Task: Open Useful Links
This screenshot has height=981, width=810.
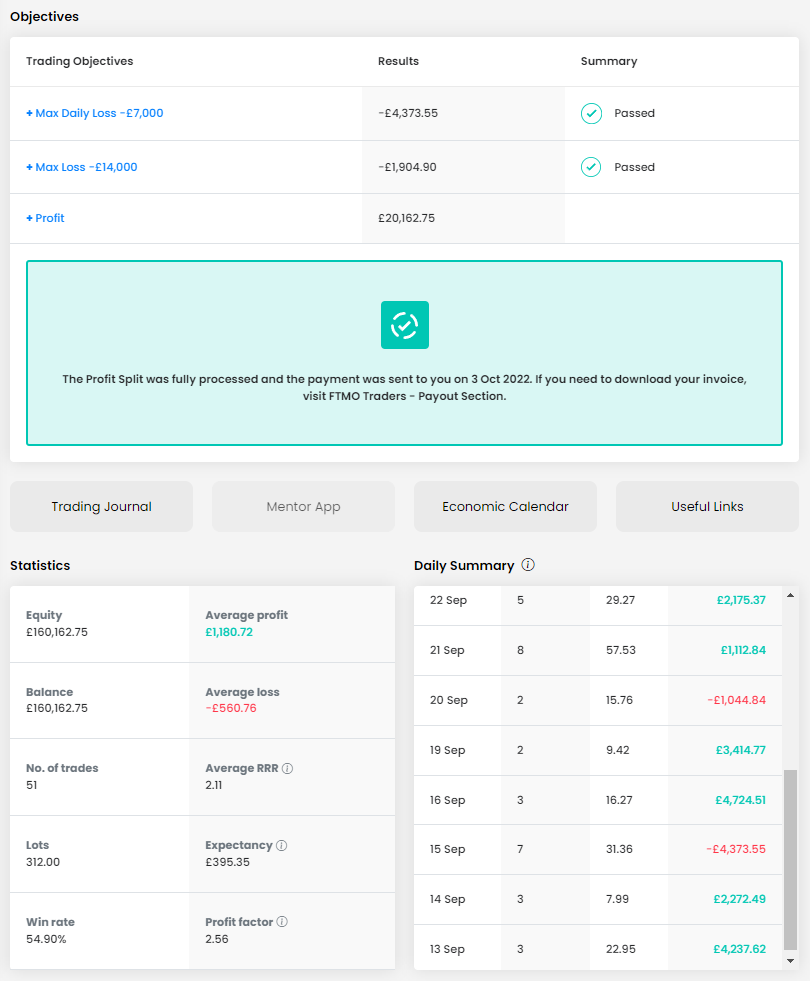Action: (x=707, y=507)
